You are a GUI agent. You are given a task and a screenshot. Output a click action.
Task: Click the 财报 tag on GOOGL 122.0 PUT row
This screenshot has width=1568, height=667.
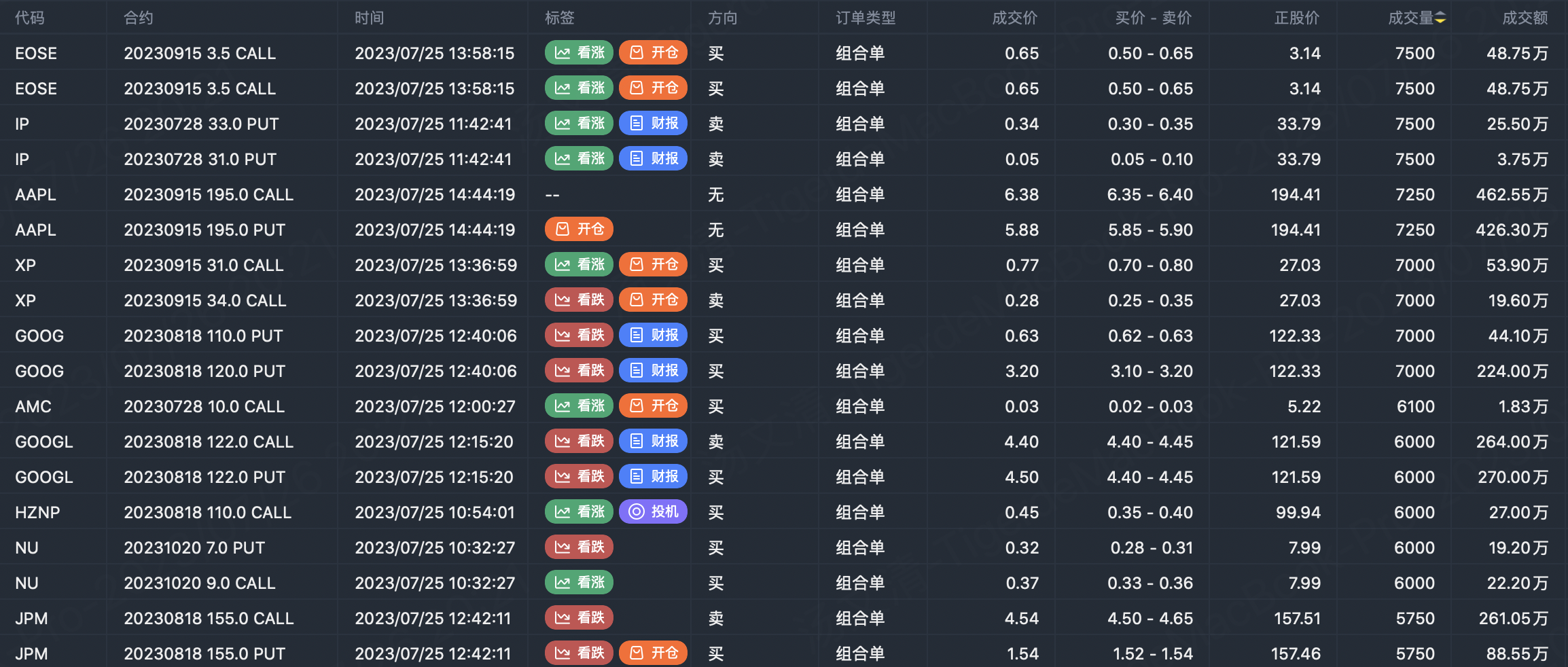click(653, 477)
